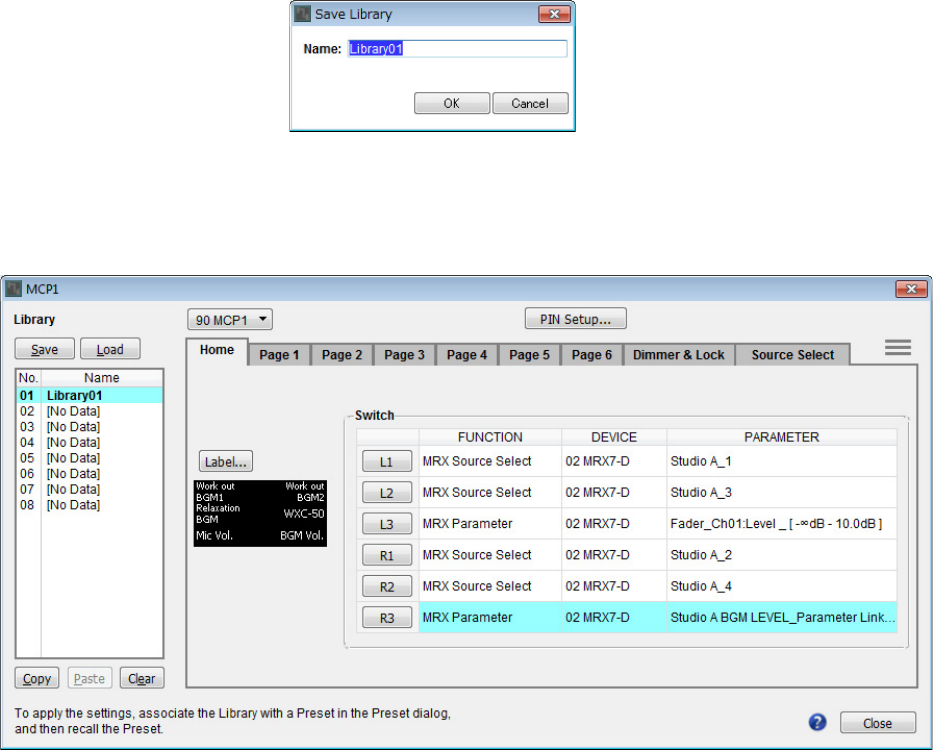Go to the Page 4 tab
The height and width of the screenshot is (750, 933).
[466, 355]
